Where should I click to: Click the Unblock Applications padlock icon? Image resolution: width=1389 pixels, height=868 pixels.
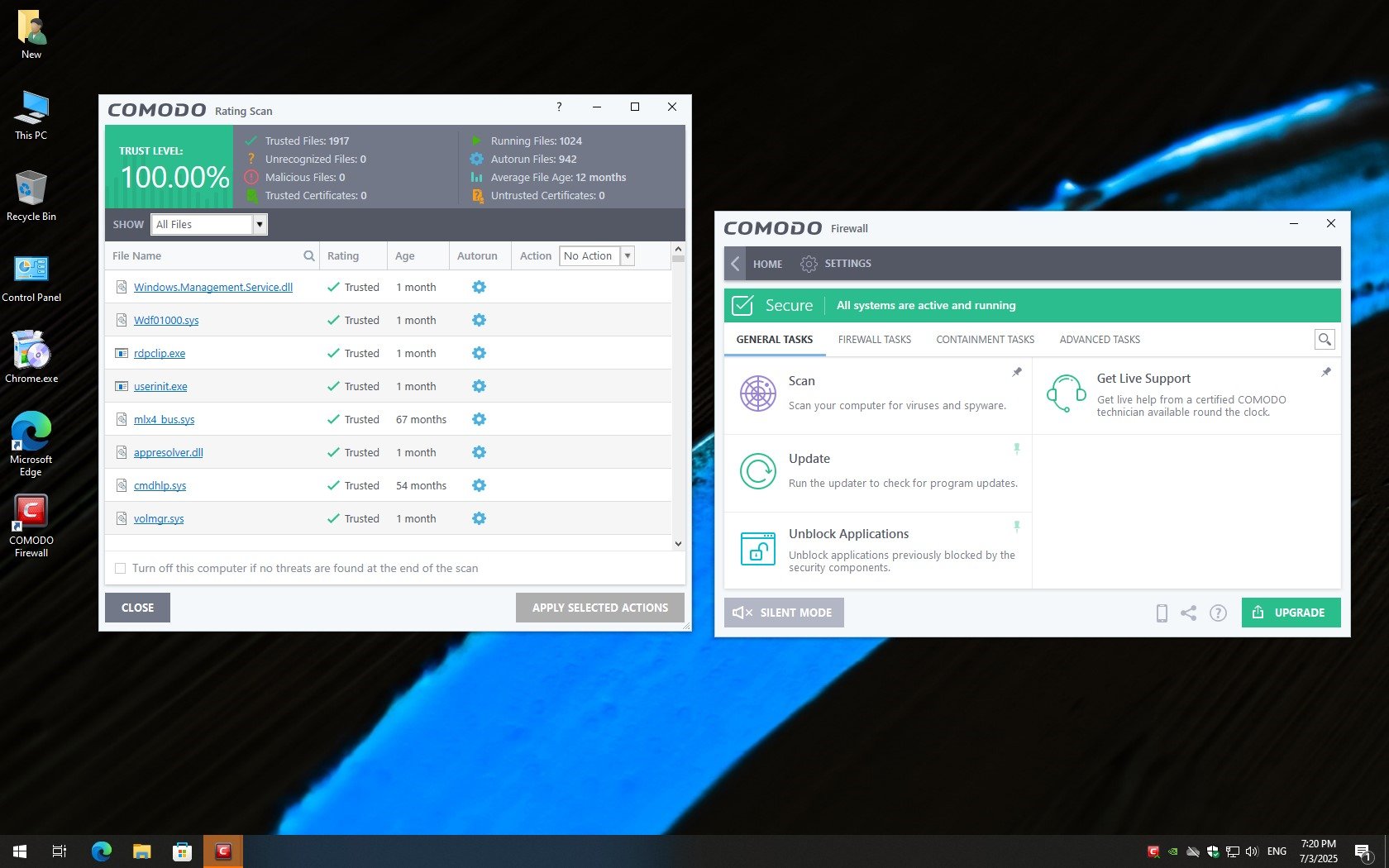[x=757, y=549]
